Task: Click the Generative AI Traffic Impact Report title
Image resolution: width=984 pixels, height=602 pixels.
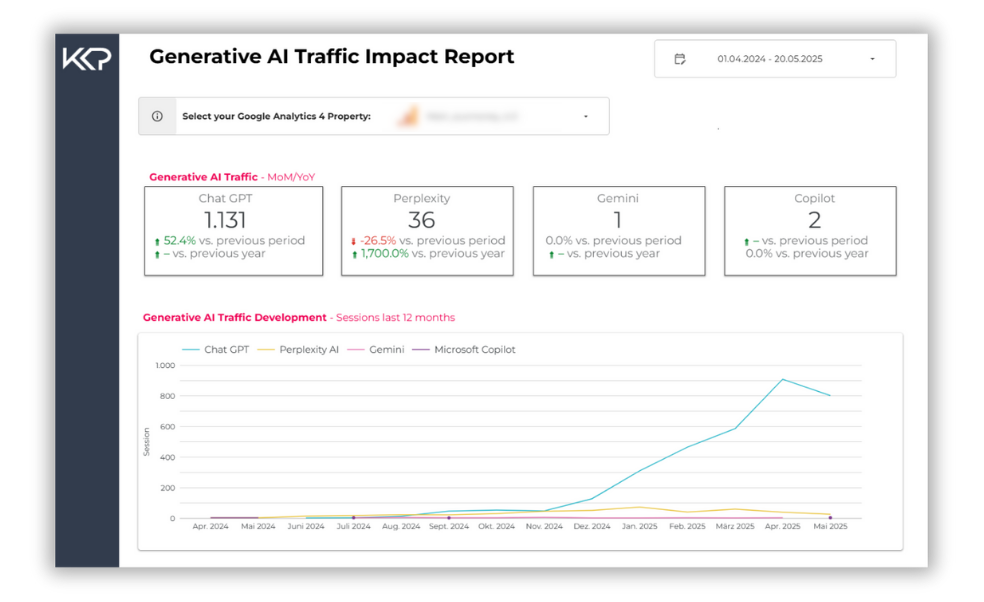Action: coord(331,56)
